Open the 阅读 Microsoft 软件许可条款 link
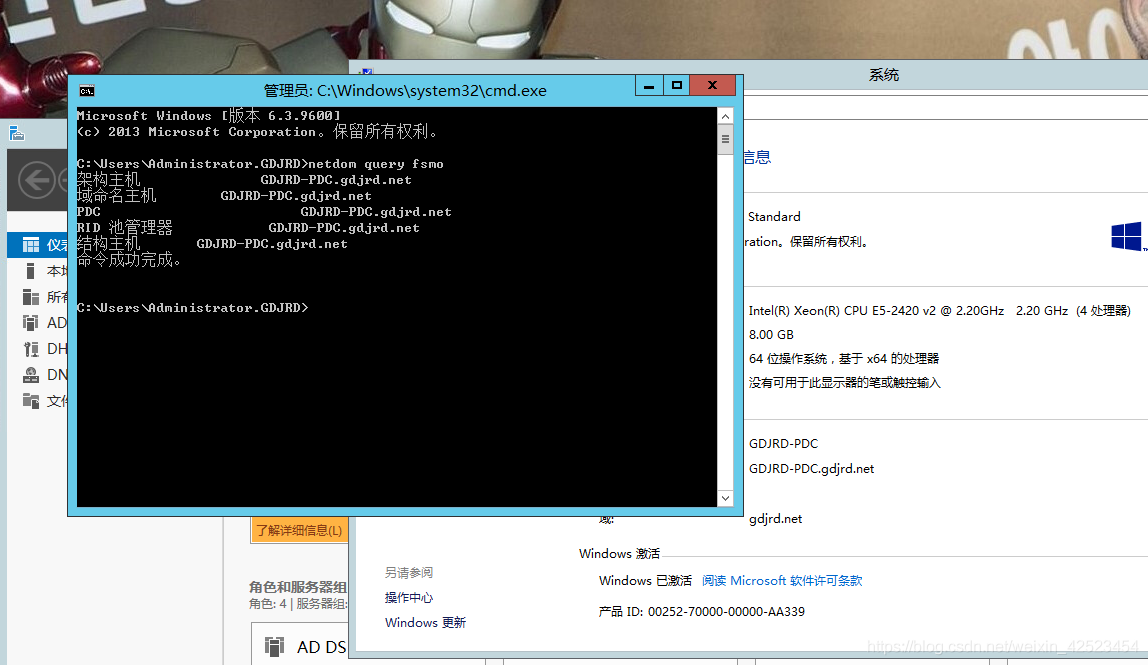The width and height of the screenshot is (1148, 665). click(782, 581)
